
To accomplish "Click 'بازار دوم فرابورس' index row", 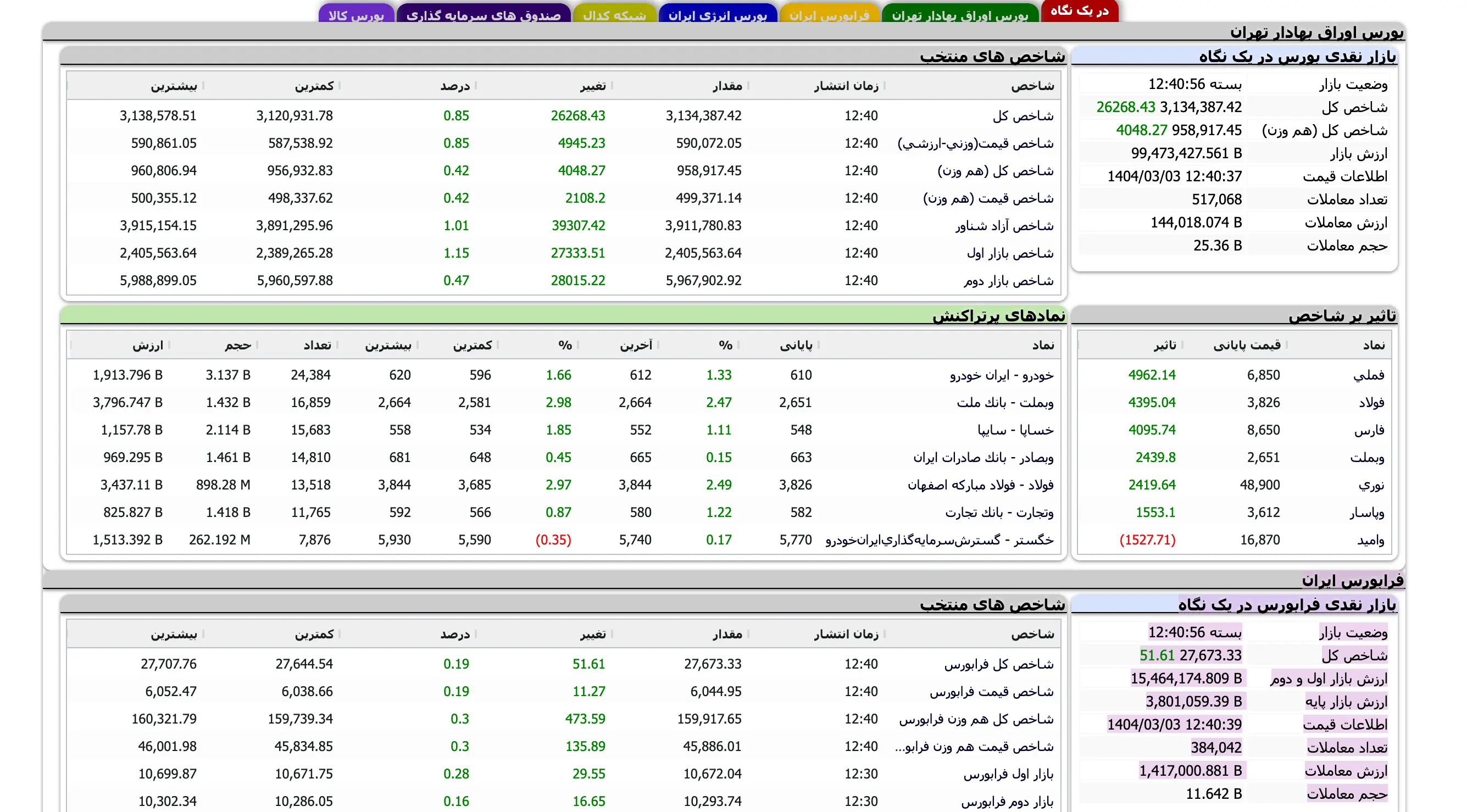I will click(x=563, y=801).
